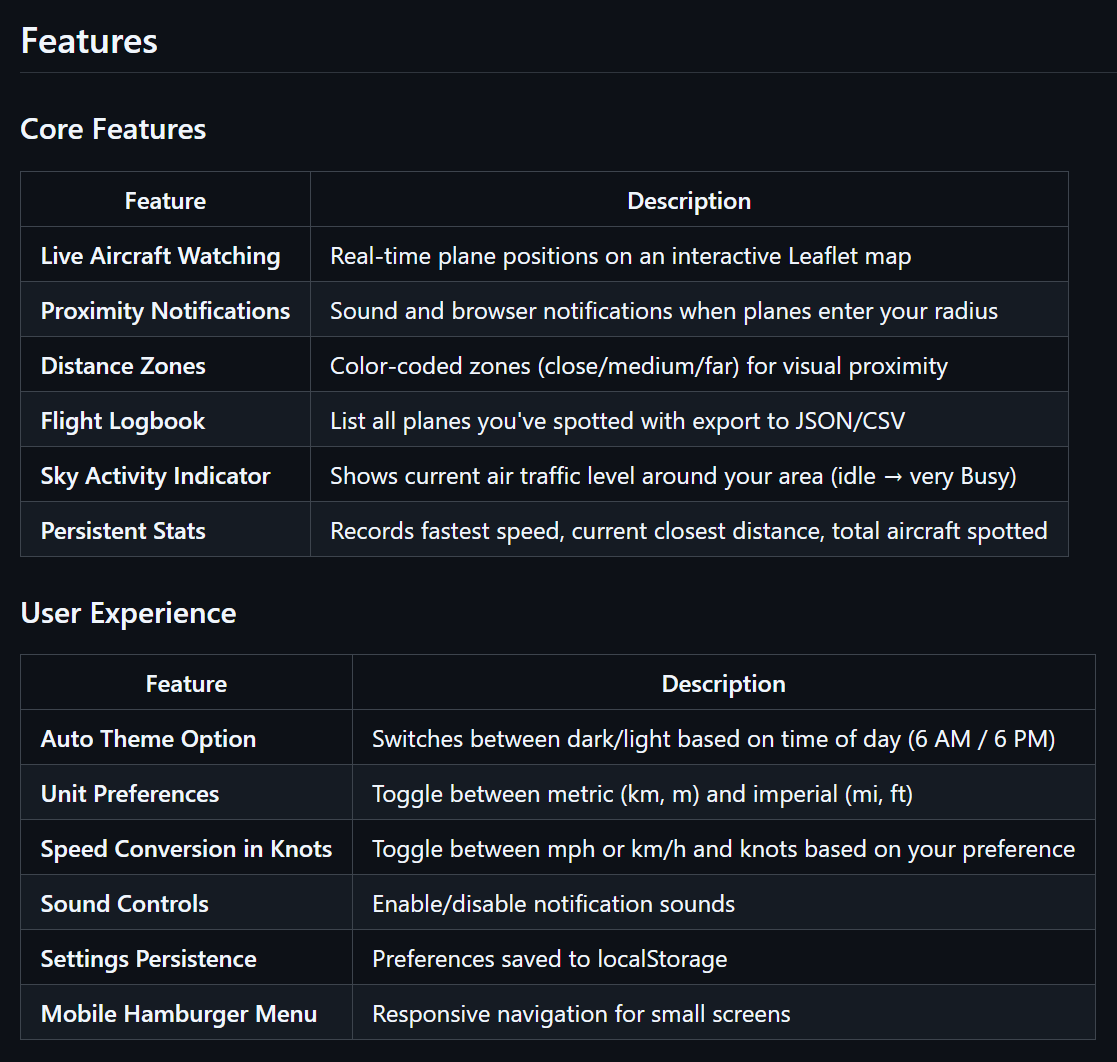Click the Core Features table Description header
This screenshot has height=1062, width=1117.
point(689,201)
